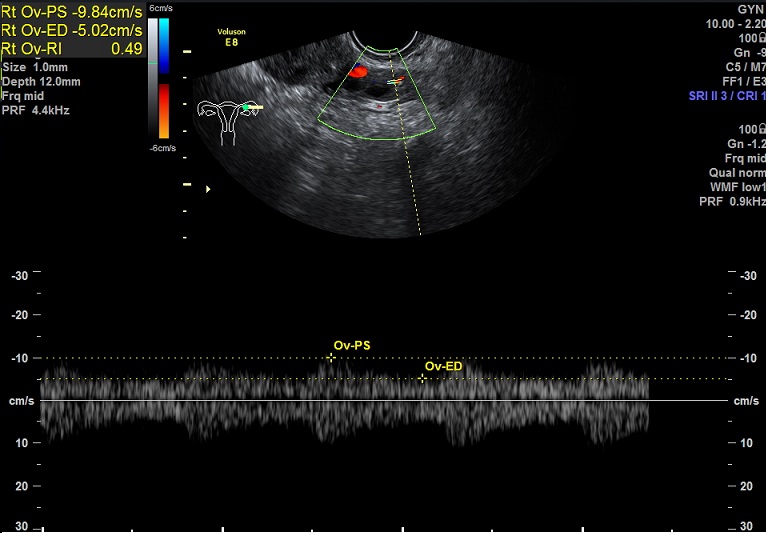Click the grayscale bar beside color map
Screen dimensions: 766x533
point(152,80)
